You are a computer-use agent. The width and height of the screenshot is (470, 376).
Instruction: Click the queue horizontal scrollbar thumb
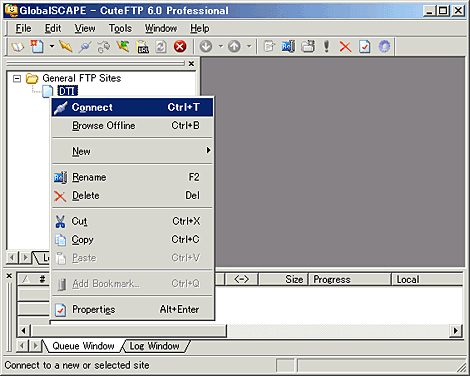click(129, 331)
